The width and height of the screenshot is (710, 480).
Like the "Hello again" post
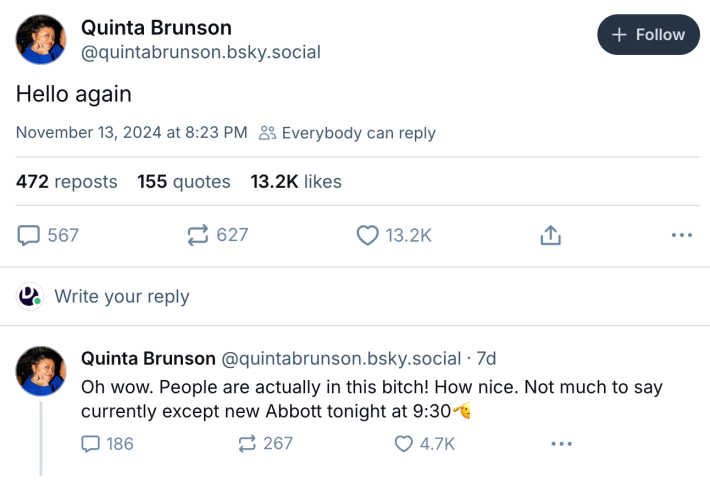click(x=368, y=235)
